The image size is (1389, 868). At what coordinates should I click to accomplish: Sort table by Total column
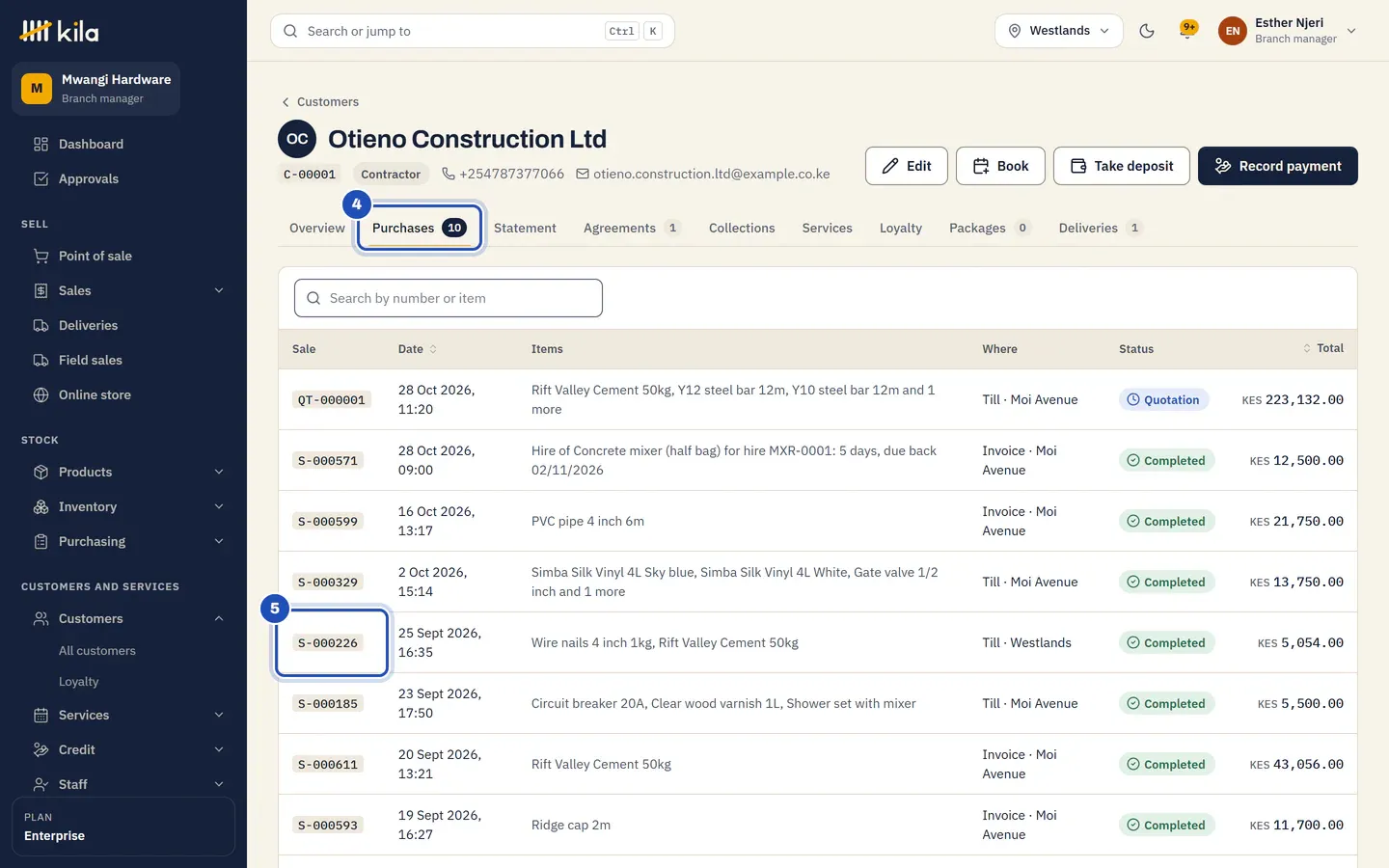[1323, 348]
